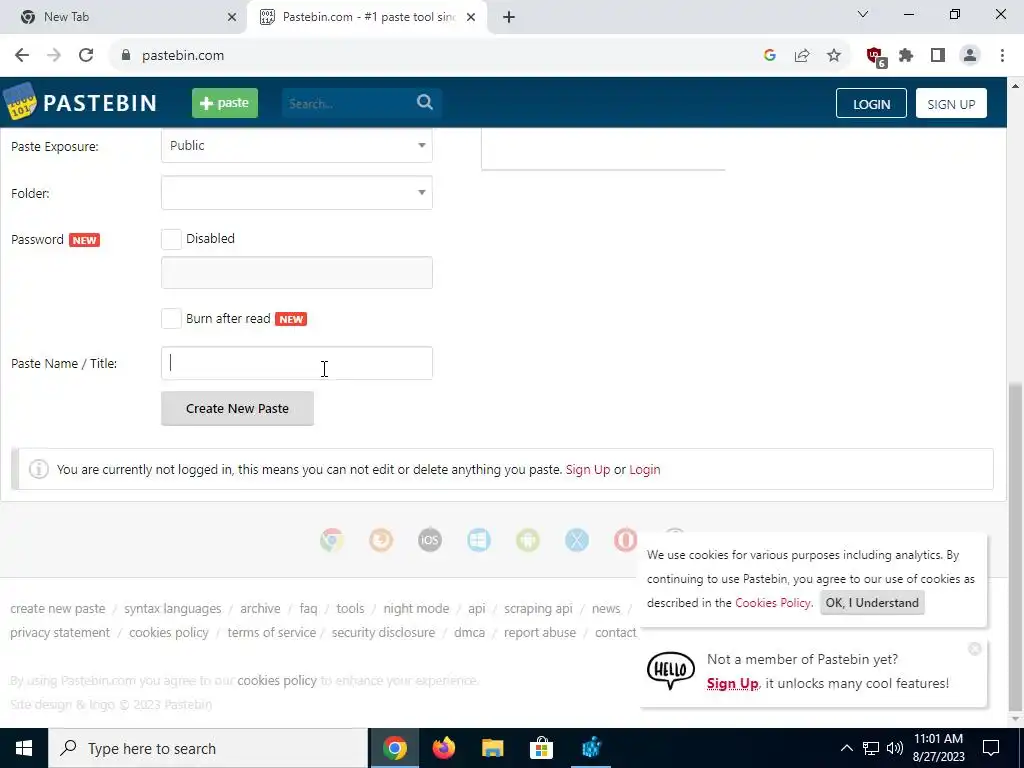Click the browser address bar URL
Viewport: 1024px width, 768px height.
pyautogui.click(x=183, y=56)
